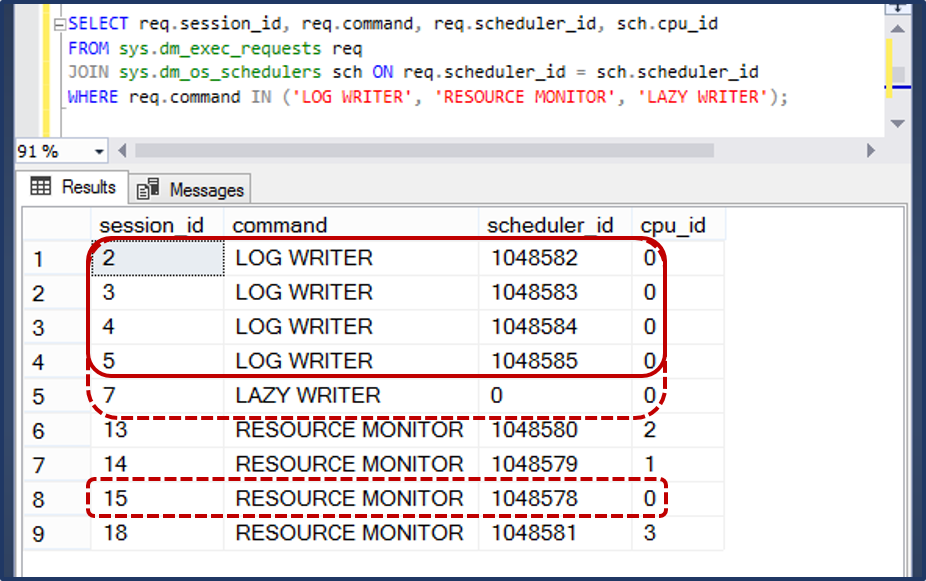Viewport: 926px width, 581px height.
Task: Click the grid icon on the Results tab
Action: tap(40, 188)
